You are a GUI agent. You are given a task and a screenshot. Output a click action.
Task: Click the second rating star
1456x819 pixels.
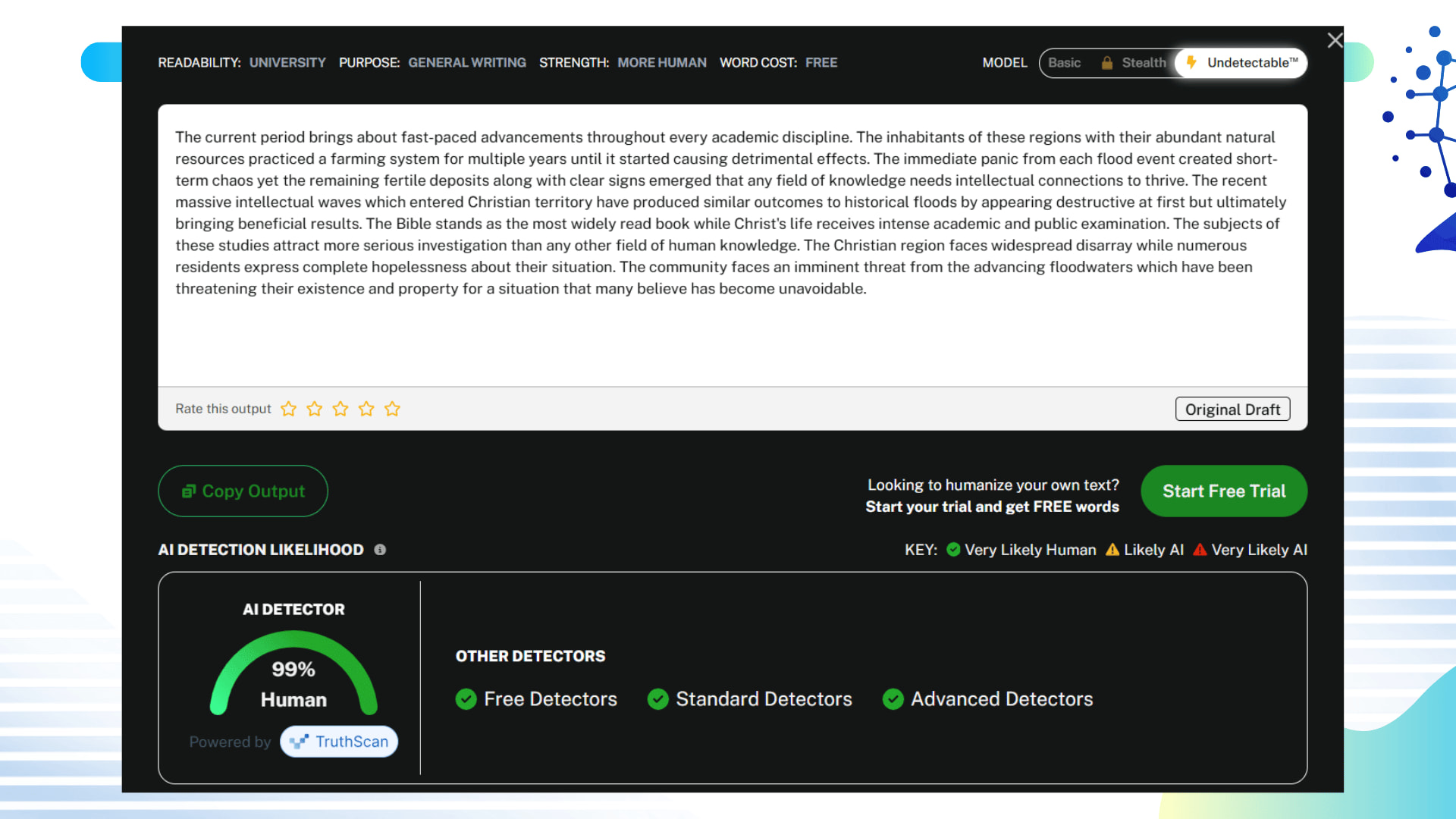coord(314,409)
